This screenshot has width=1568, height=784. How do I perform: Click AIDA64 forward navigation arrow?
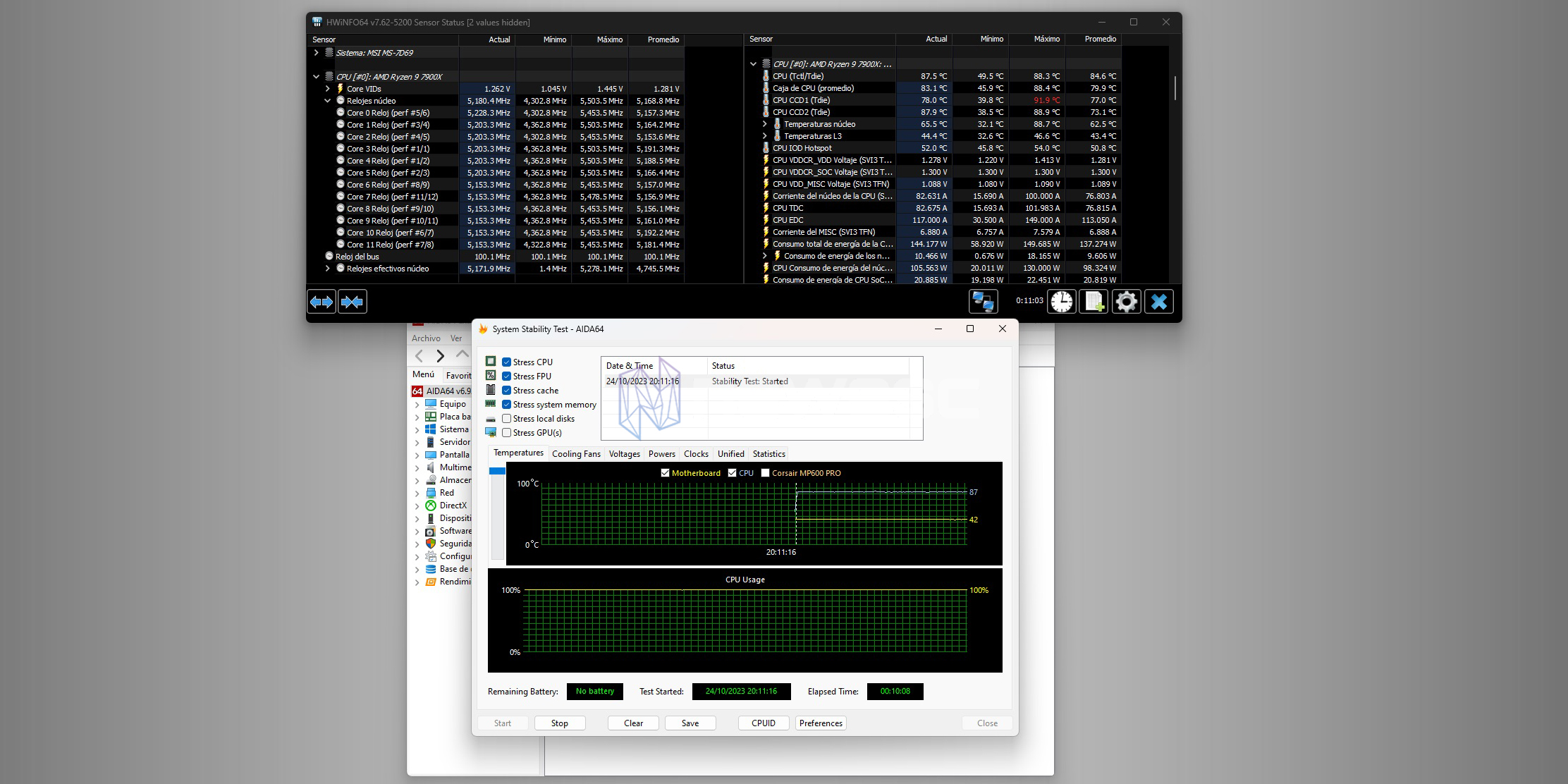(x=441, y=356)
